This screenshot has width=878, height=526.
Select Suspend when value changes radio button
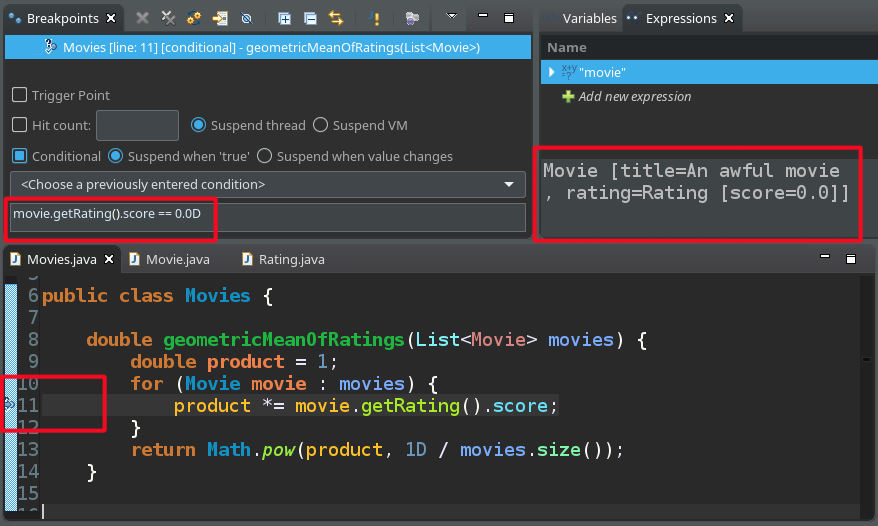(x=264, y=156)
